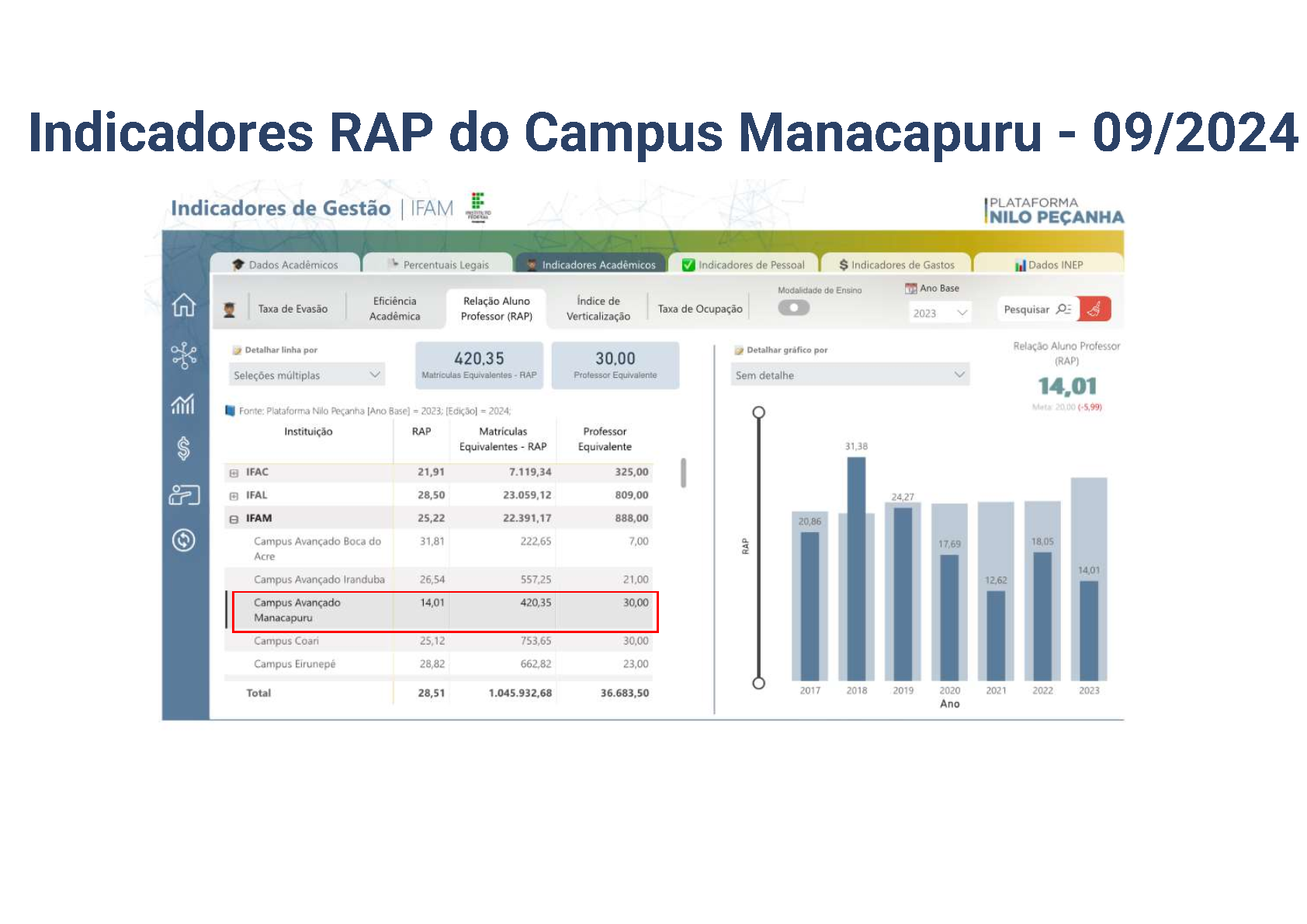Open the home icon in the sidebar

pyautogui.click(x=184, y=305)
